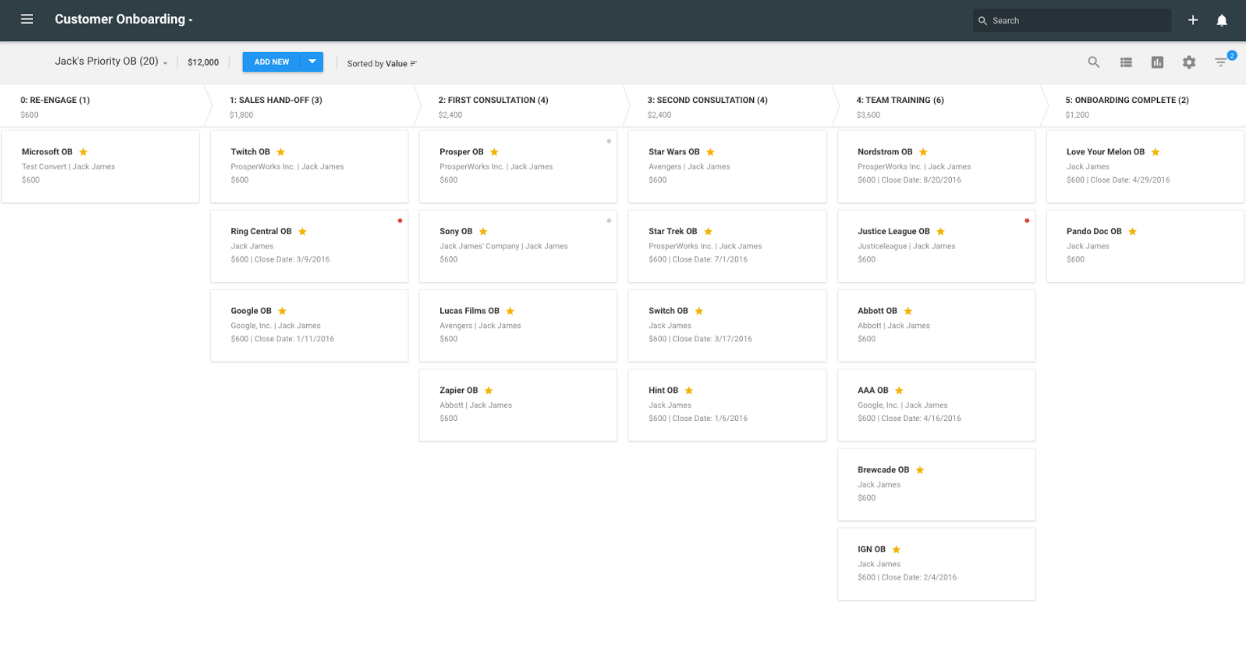Screen dimensions: 1247x660
Task: Open Jack's Priority OB filter dropdown
Action: pyautogui.click(x=111, y=62)
